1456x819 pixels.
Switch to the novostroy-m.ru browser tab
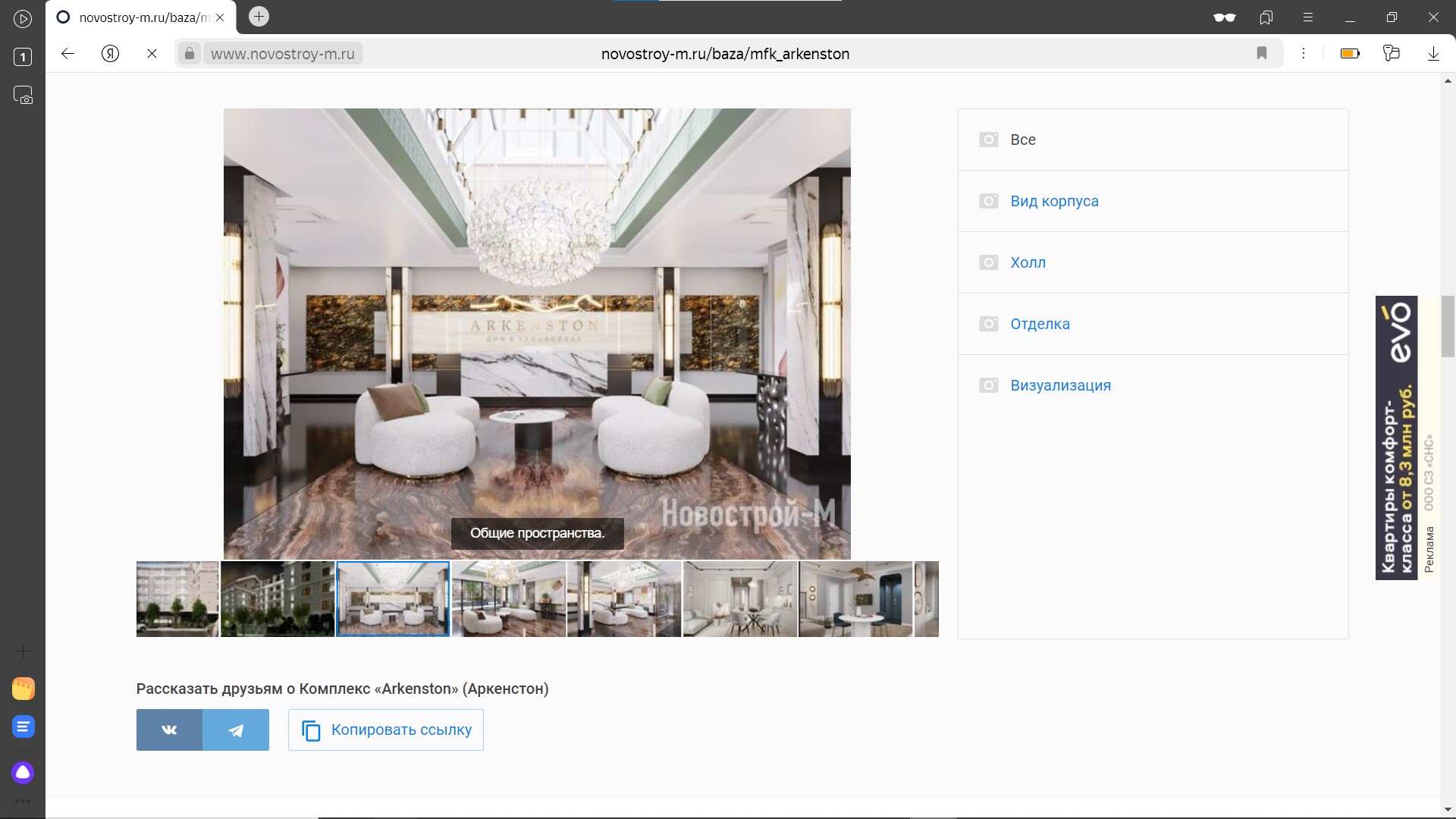[141, 17]
